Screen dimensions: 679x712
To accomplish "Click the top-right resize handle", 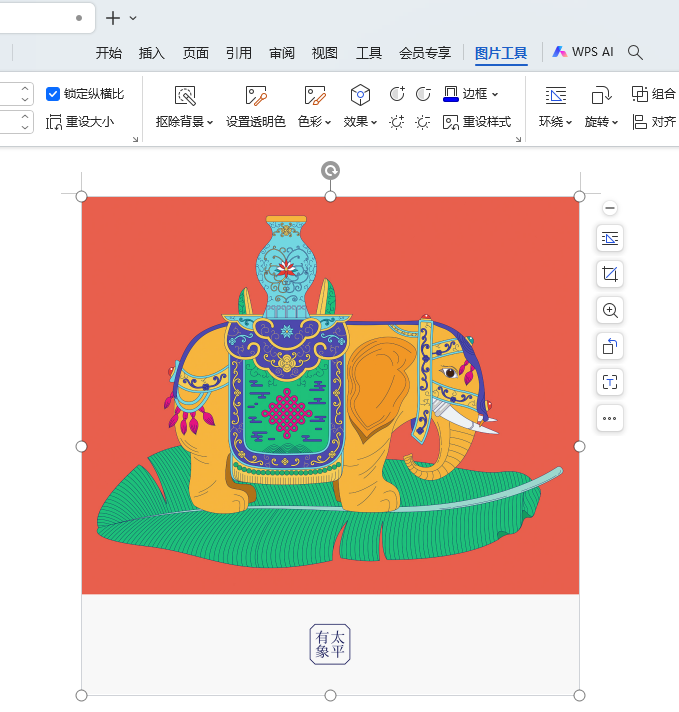I will point(579,197).
